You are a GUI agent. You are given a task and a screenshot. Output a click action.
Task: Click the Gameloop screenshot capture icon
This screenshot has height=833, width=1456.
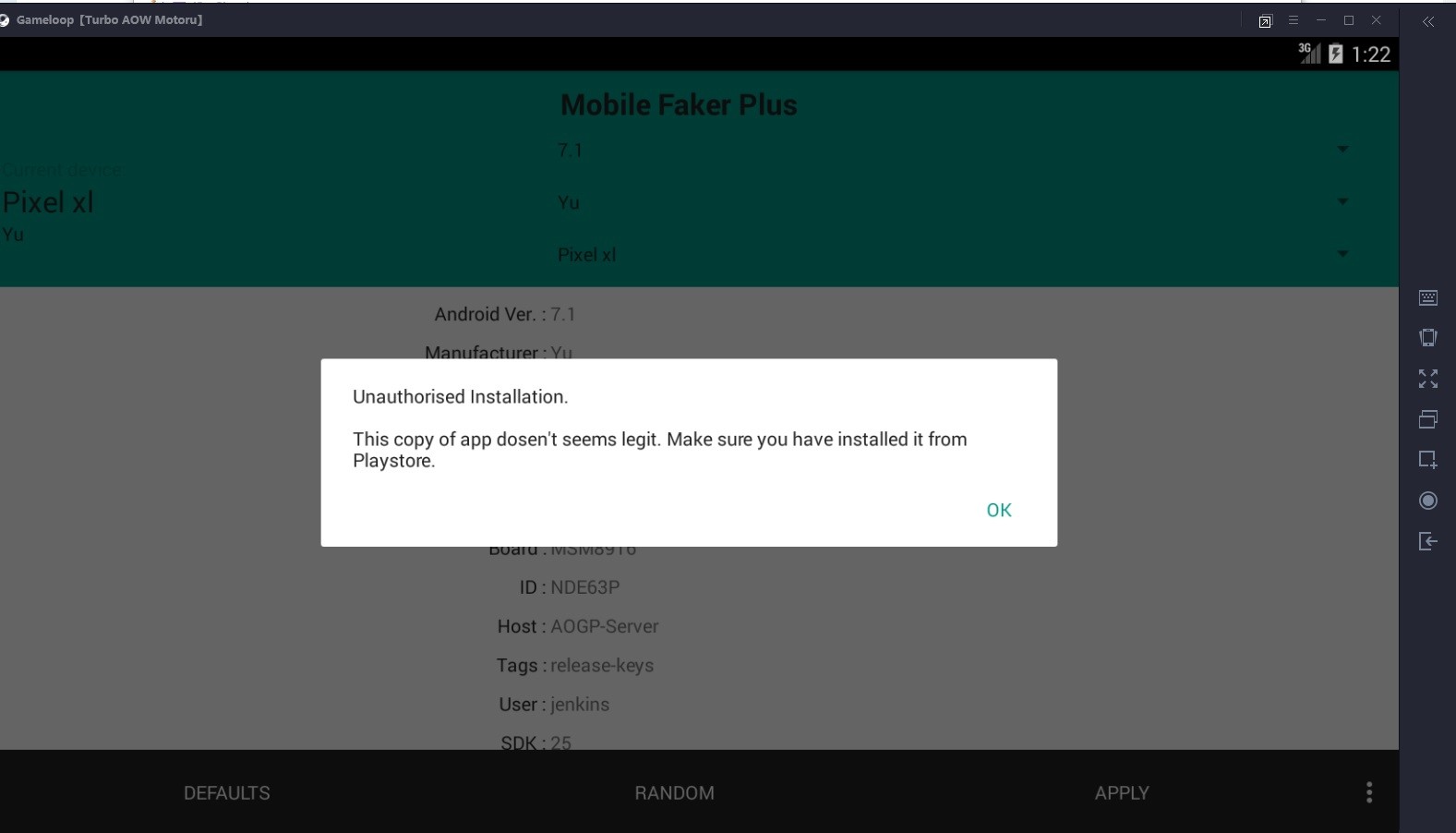(x=1428, y=460)
